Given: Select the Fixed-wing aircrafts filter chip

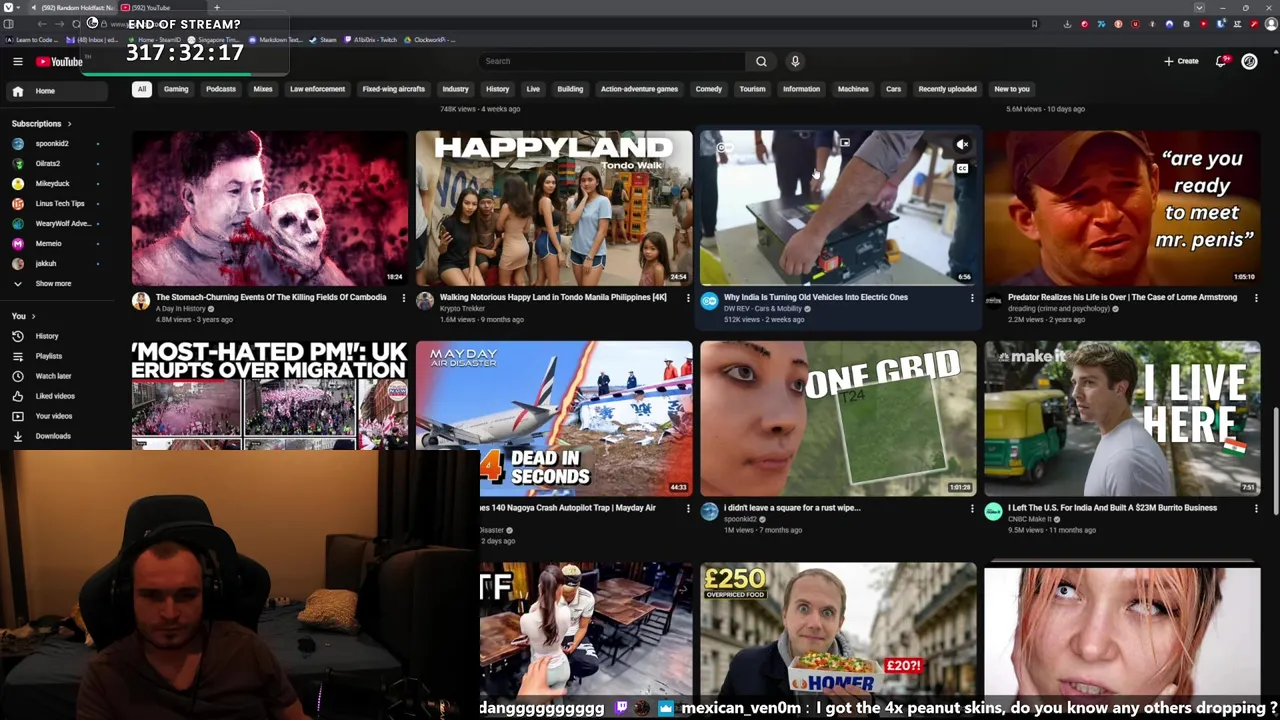Looking at the screenshot, I should (x=393, y=89).
